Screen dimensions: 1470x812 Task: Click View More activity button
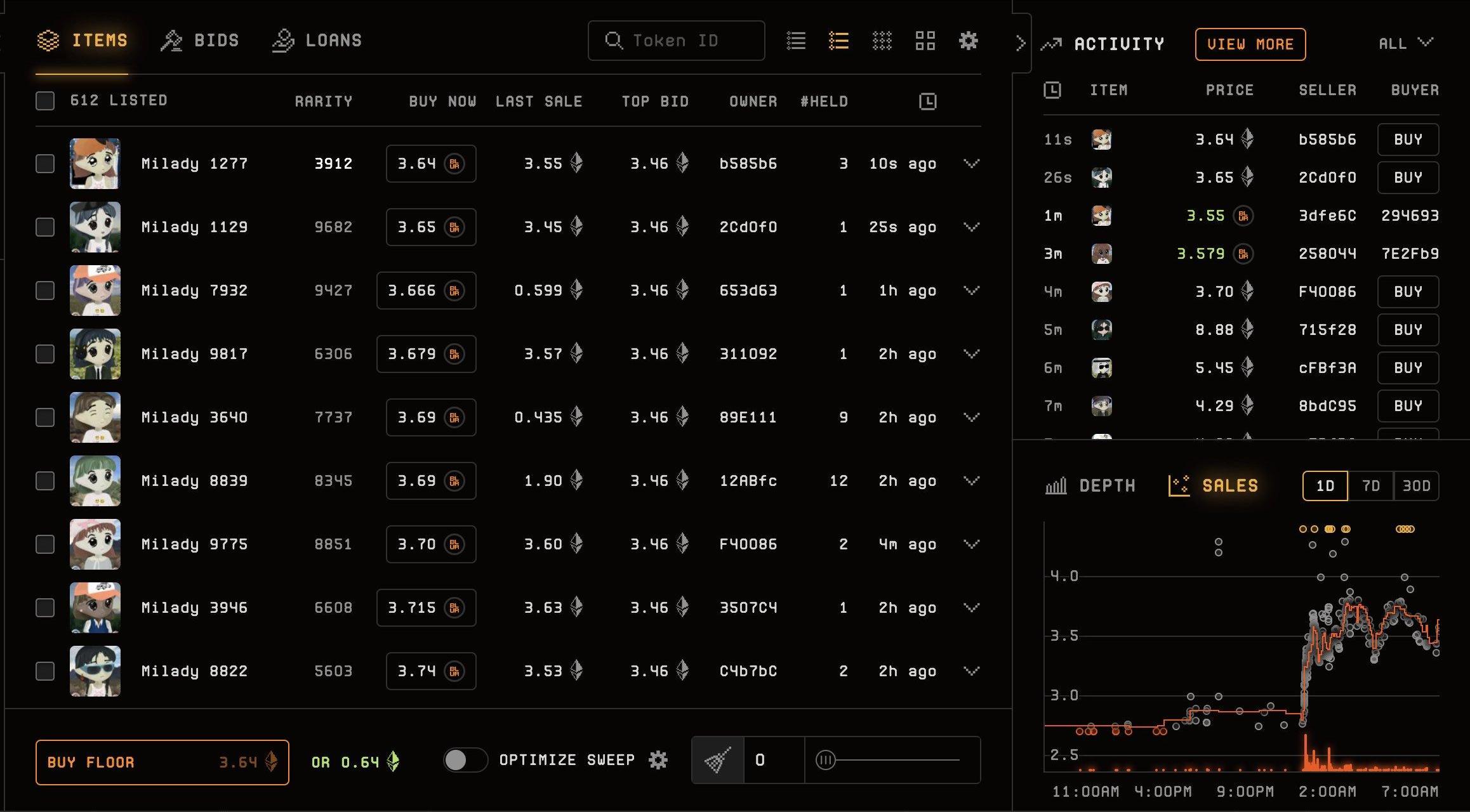click(x=1250, y=44)
